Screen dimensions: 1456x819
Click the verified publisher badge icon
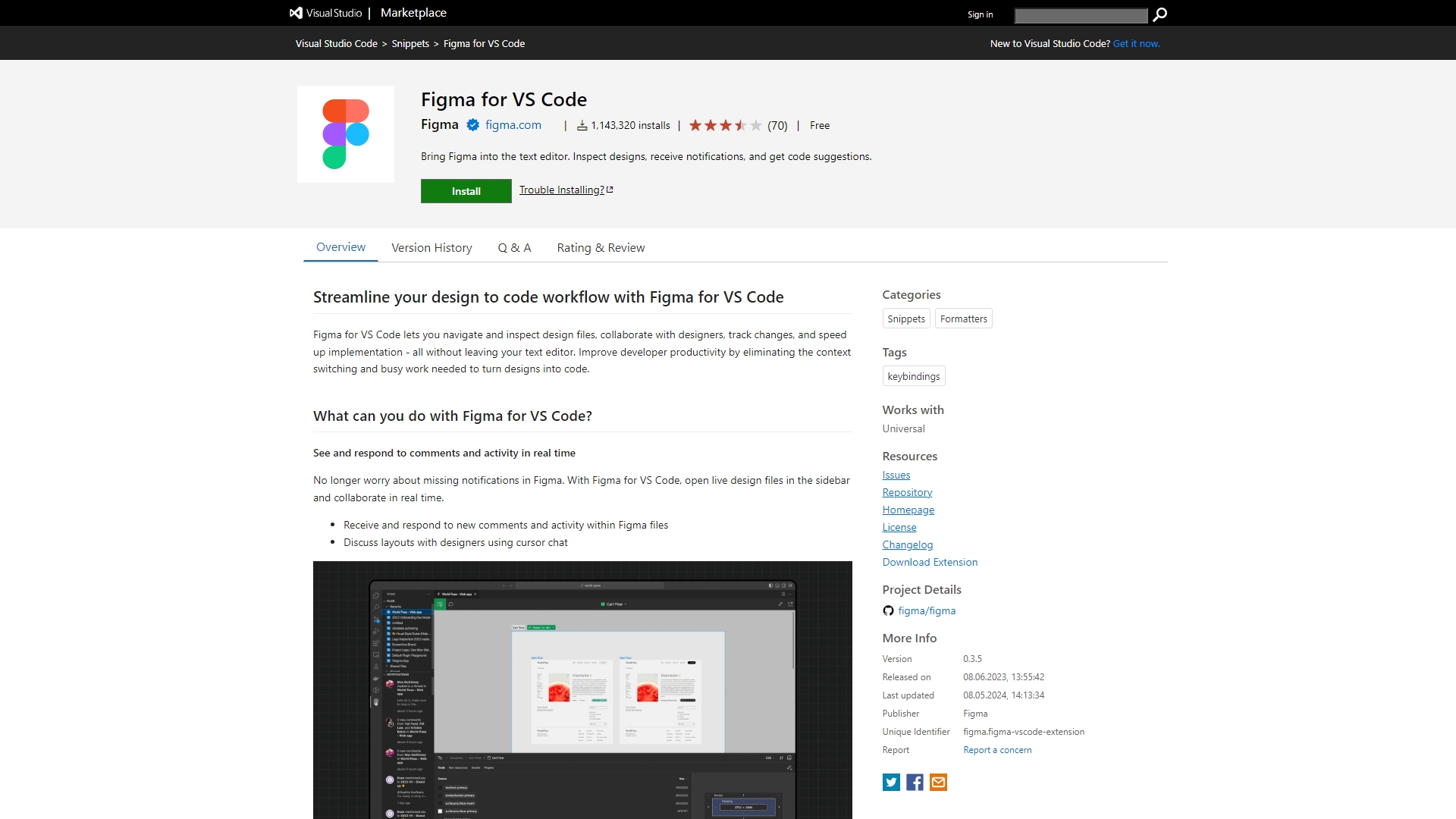pyautogui.click(x=472, y=125)
